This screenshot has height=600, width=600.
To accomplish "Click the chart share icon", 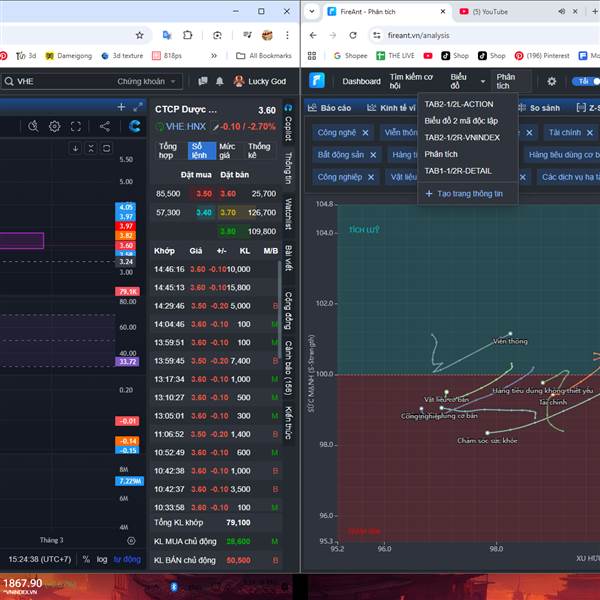I will tap(104, 126).
